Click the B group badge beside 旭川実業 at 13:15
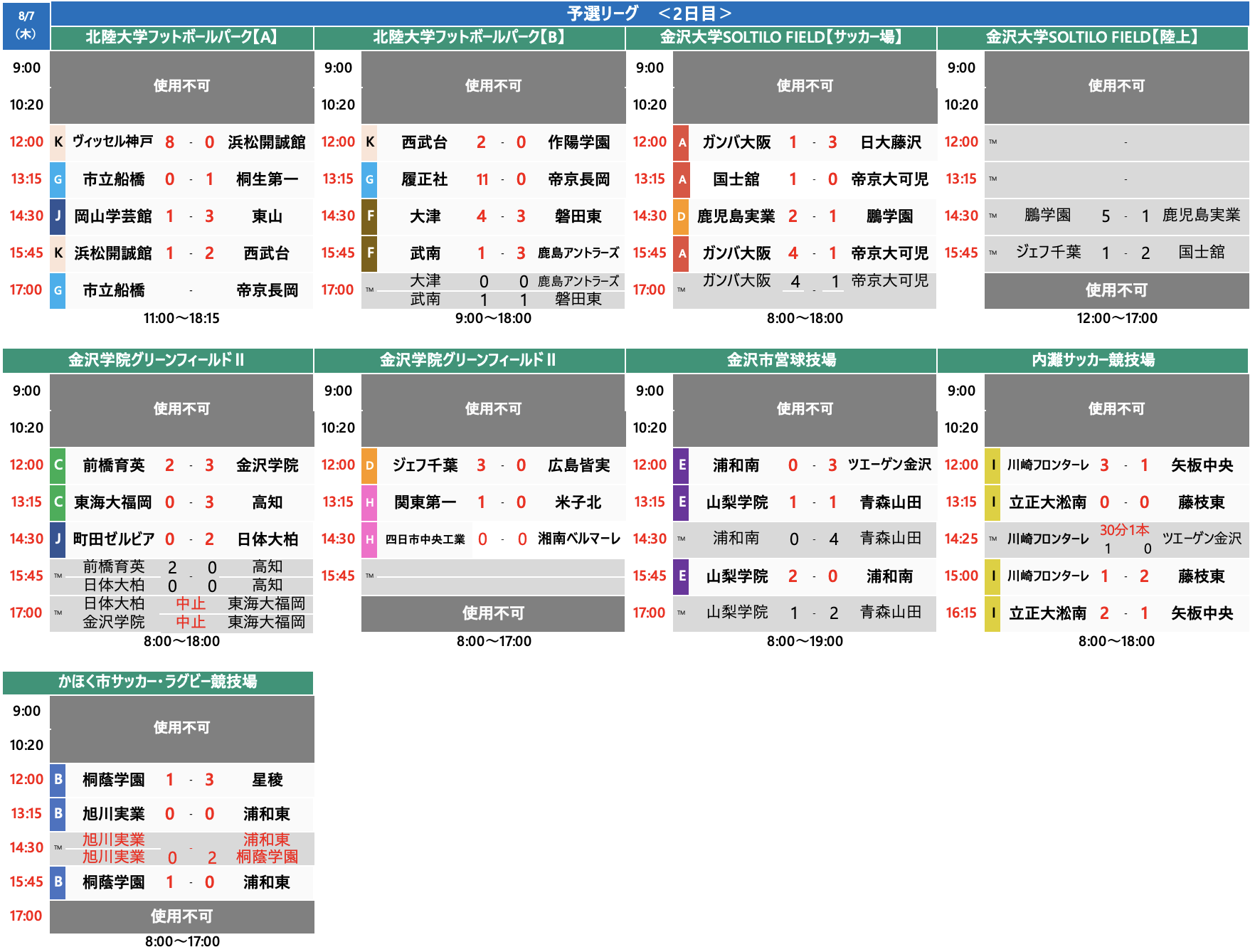1255x952 pixels. 58,814
